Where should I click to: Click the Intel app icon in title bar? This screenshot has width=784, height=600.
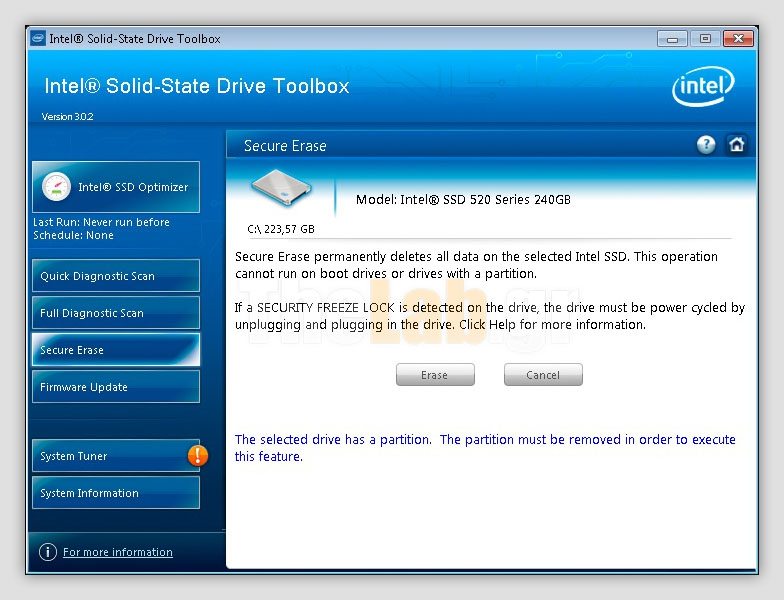38,38
